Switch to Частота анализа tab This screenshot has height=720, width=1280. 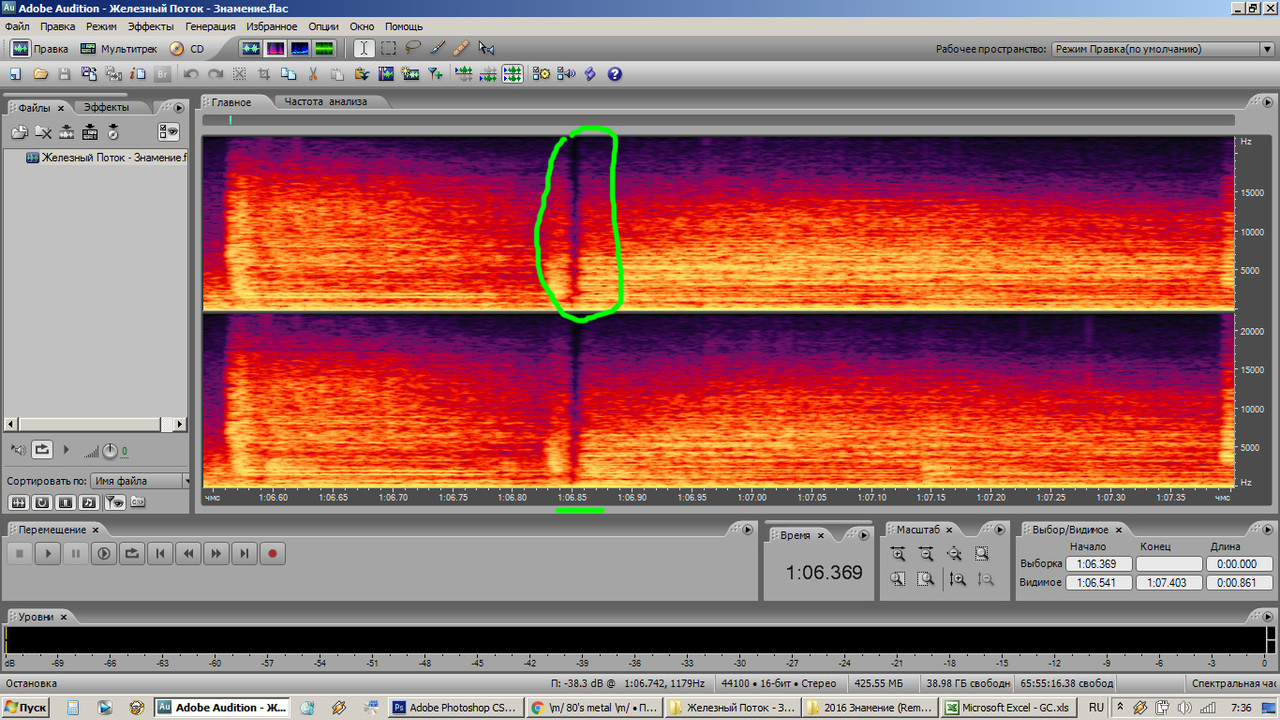point(326,102)
